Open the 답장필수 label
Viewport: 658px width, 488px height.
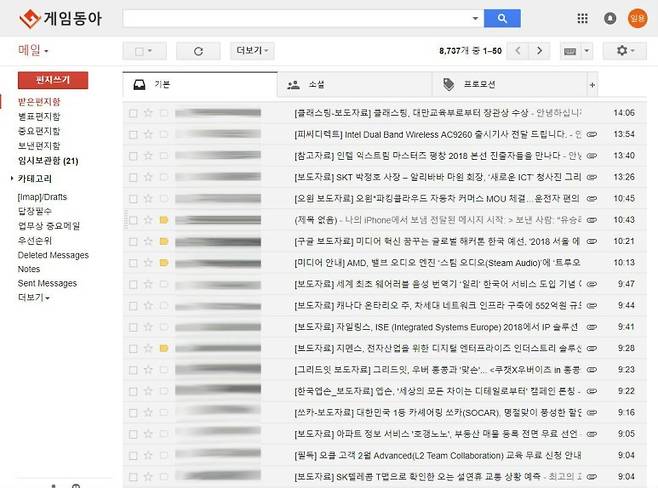(x=34, y=211)
